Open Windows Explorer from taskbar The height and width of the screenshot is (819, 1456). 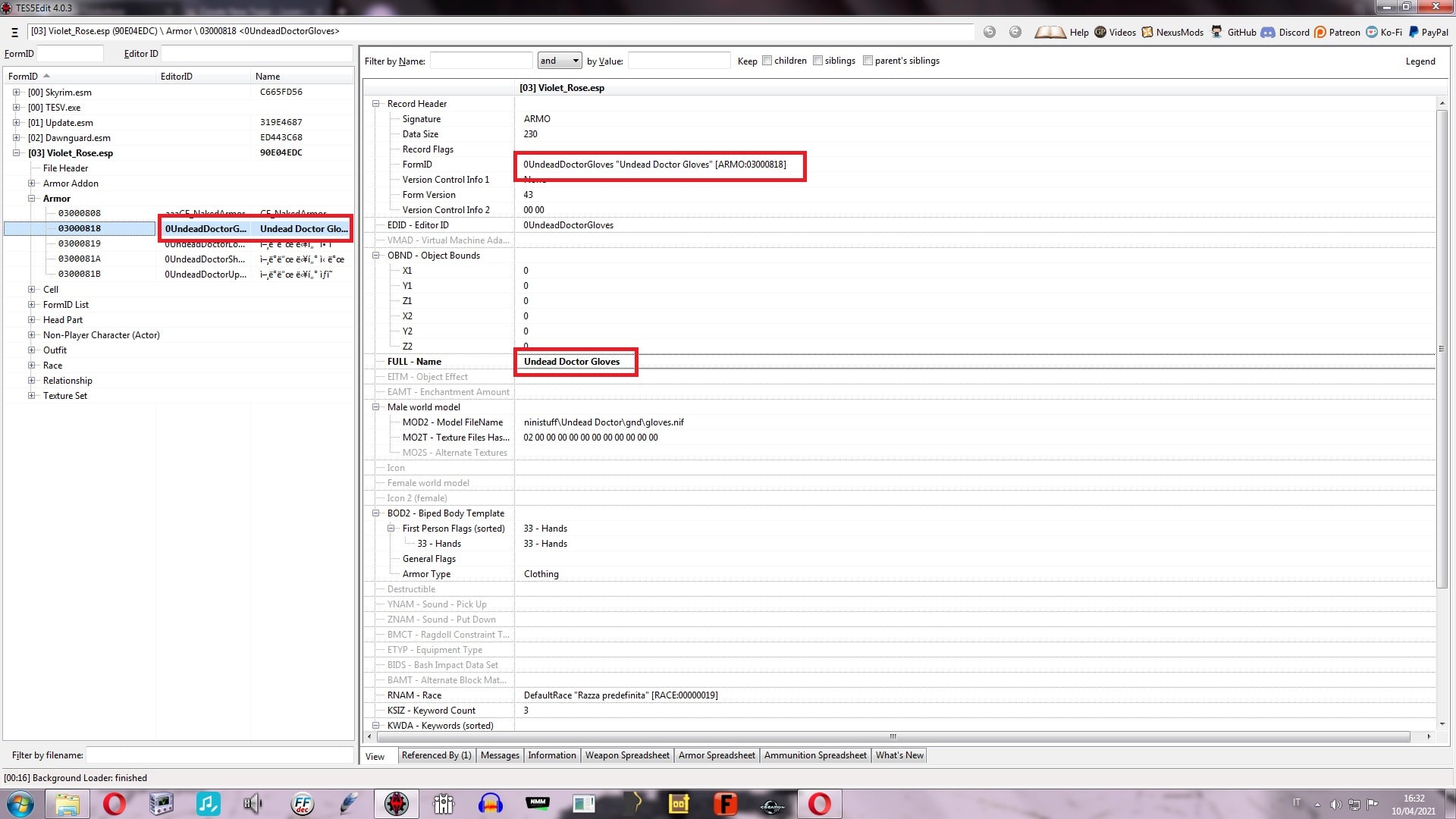pyautogui.click(x=67, y=804)
